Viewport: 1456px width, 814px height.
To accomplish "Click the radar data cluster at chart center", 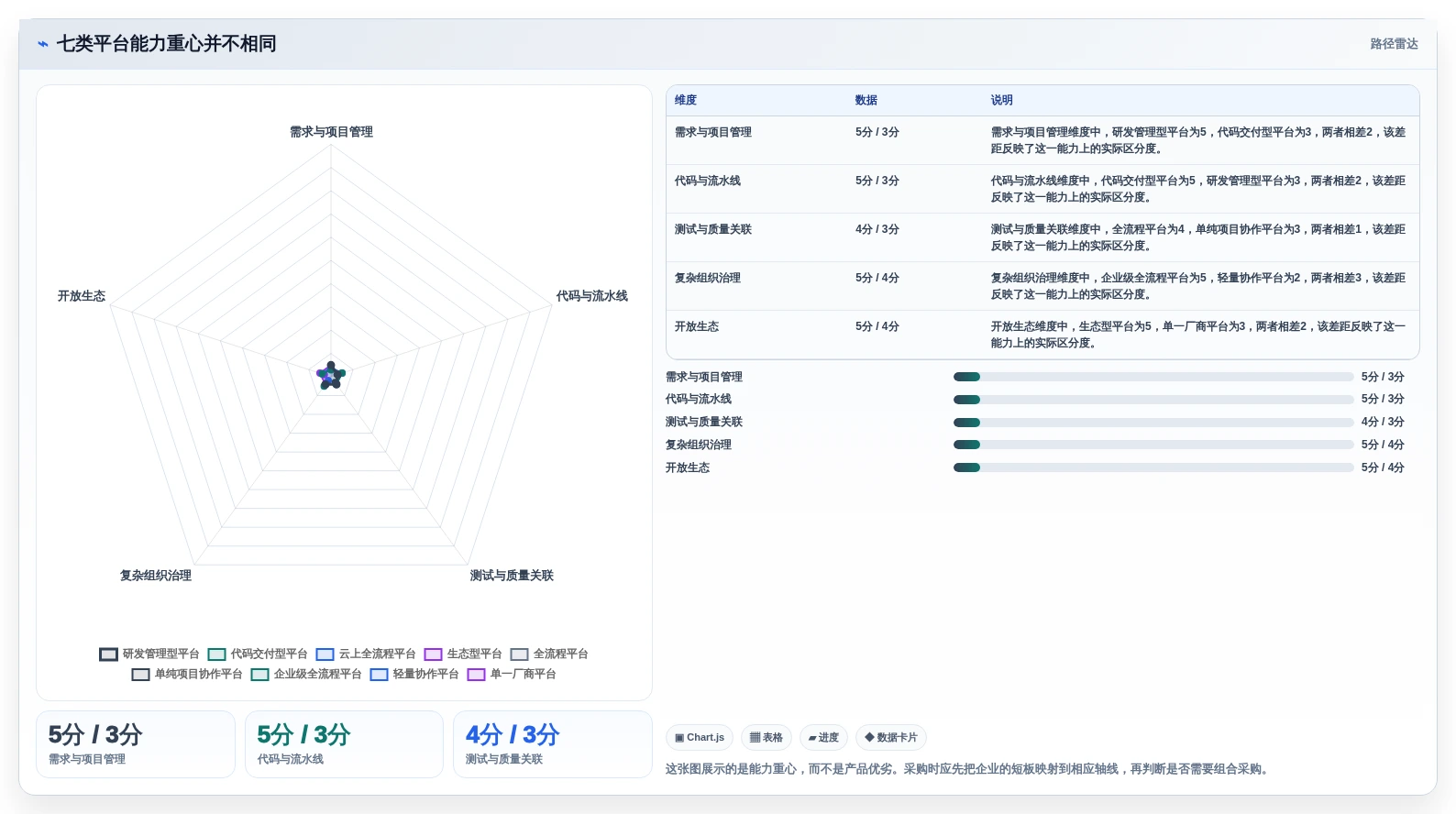I will pos(331,375).
